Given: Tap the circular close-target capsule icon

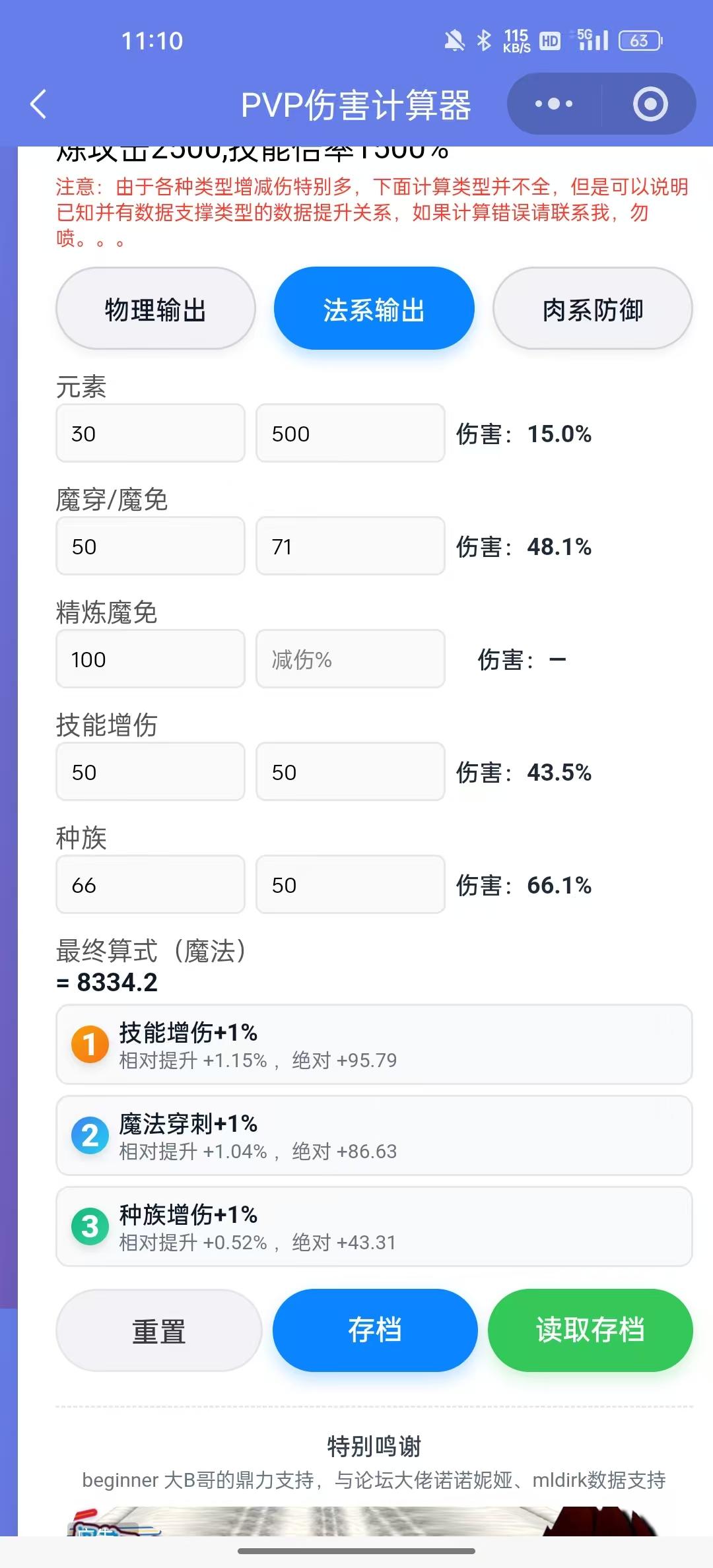Looking at the screenshot, I should point(650,104).
